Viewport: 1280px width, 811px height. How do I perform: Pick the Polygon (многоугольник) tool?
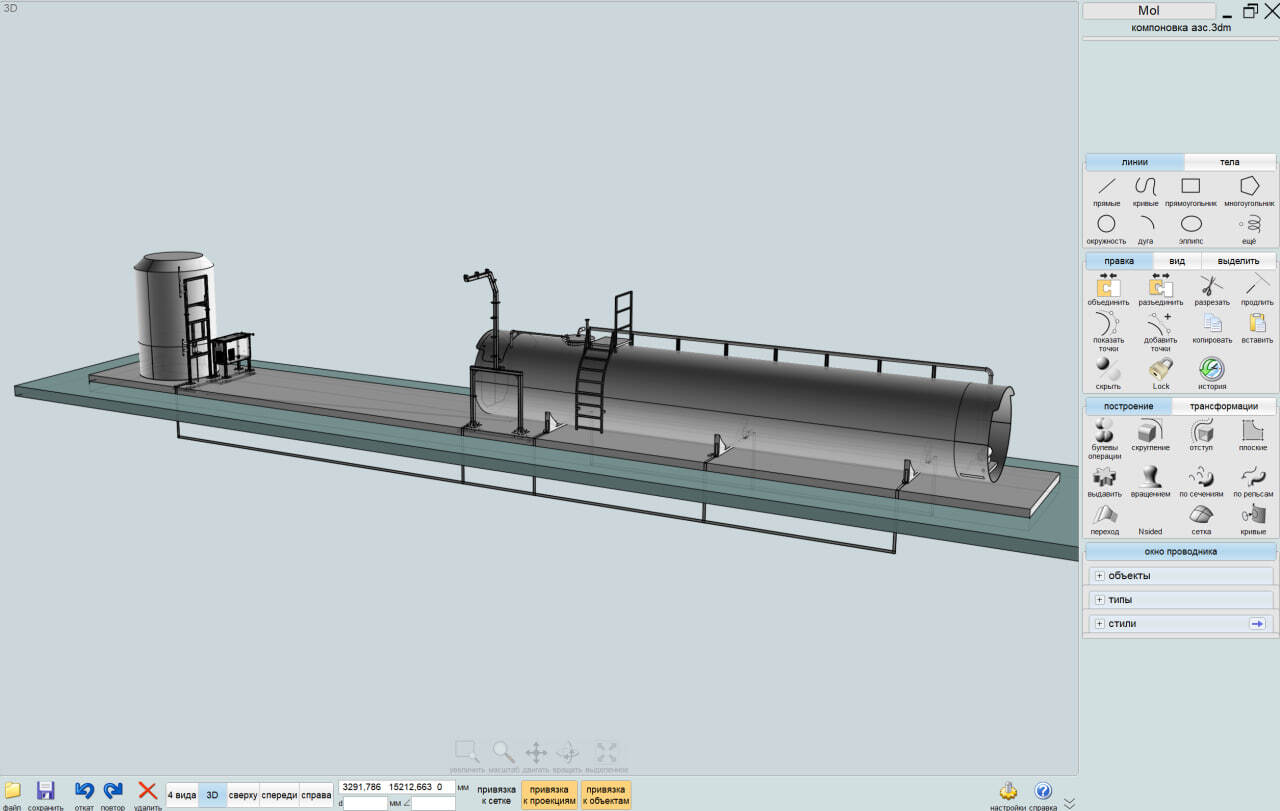tap(1249, 188)
